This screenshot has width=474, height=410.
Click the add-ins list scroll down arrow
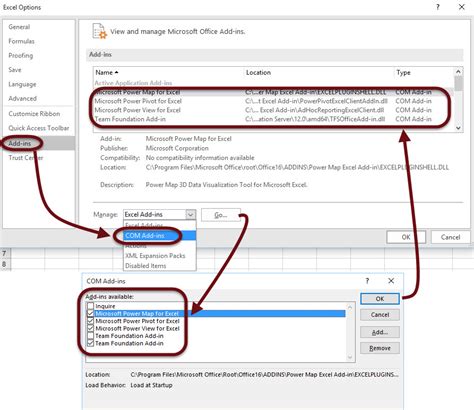[458, 128]
